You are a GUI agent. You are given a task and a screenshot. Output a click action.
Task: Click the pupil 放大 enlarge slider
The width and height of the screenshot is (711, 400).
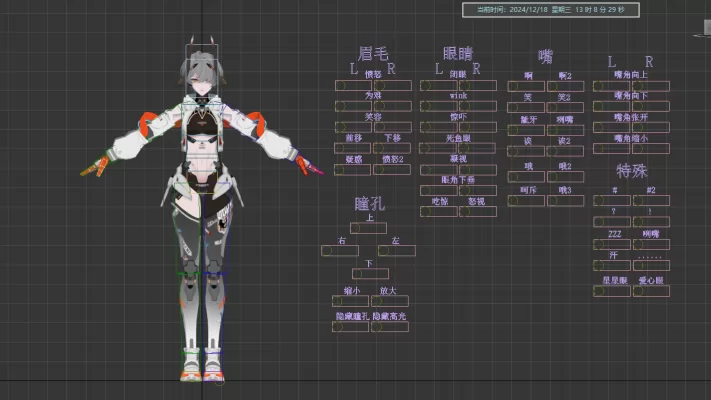pyautogui.click(x=376, y=301)
